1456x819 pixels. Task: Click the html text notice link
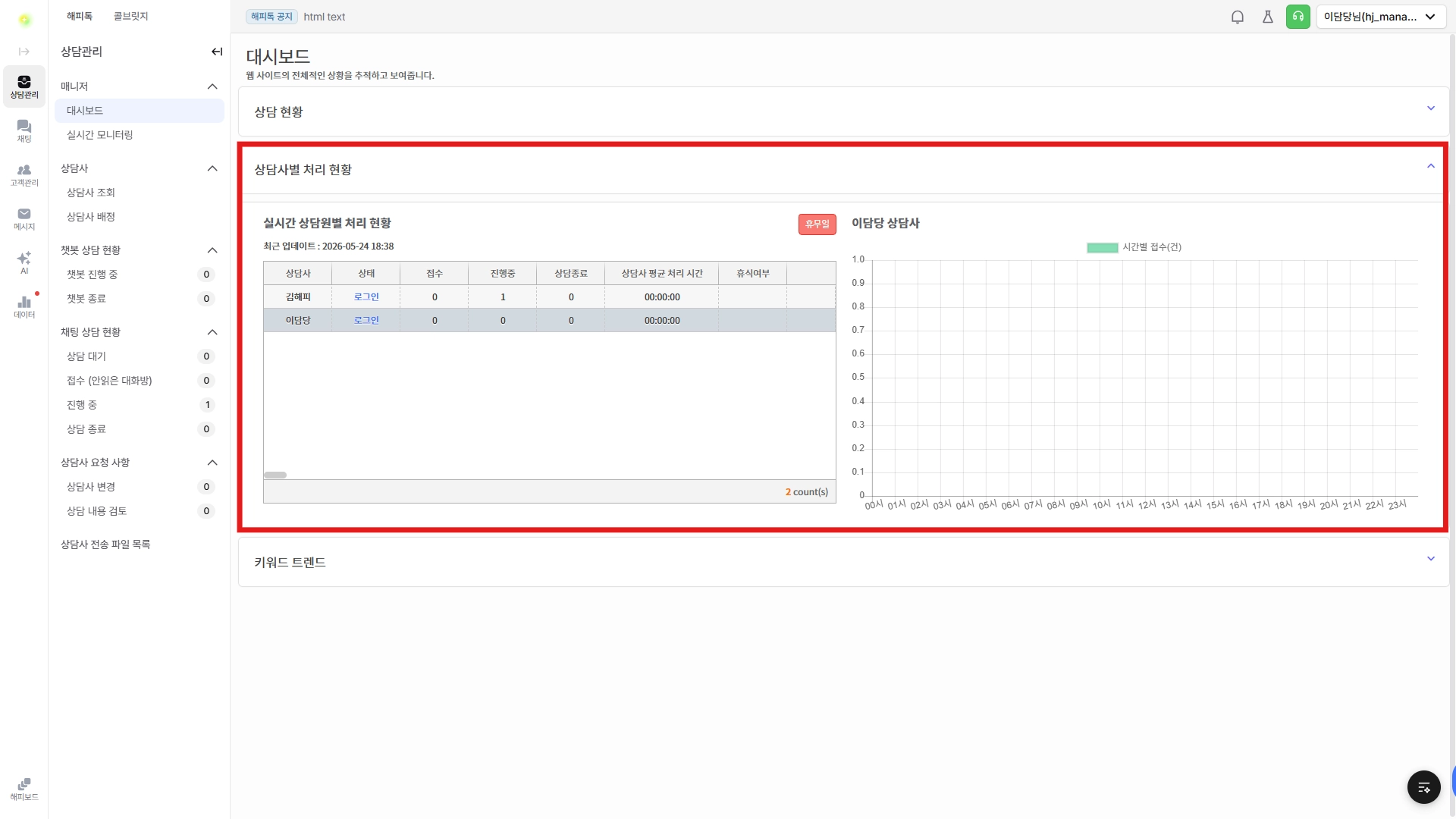[x=325, y=17]
